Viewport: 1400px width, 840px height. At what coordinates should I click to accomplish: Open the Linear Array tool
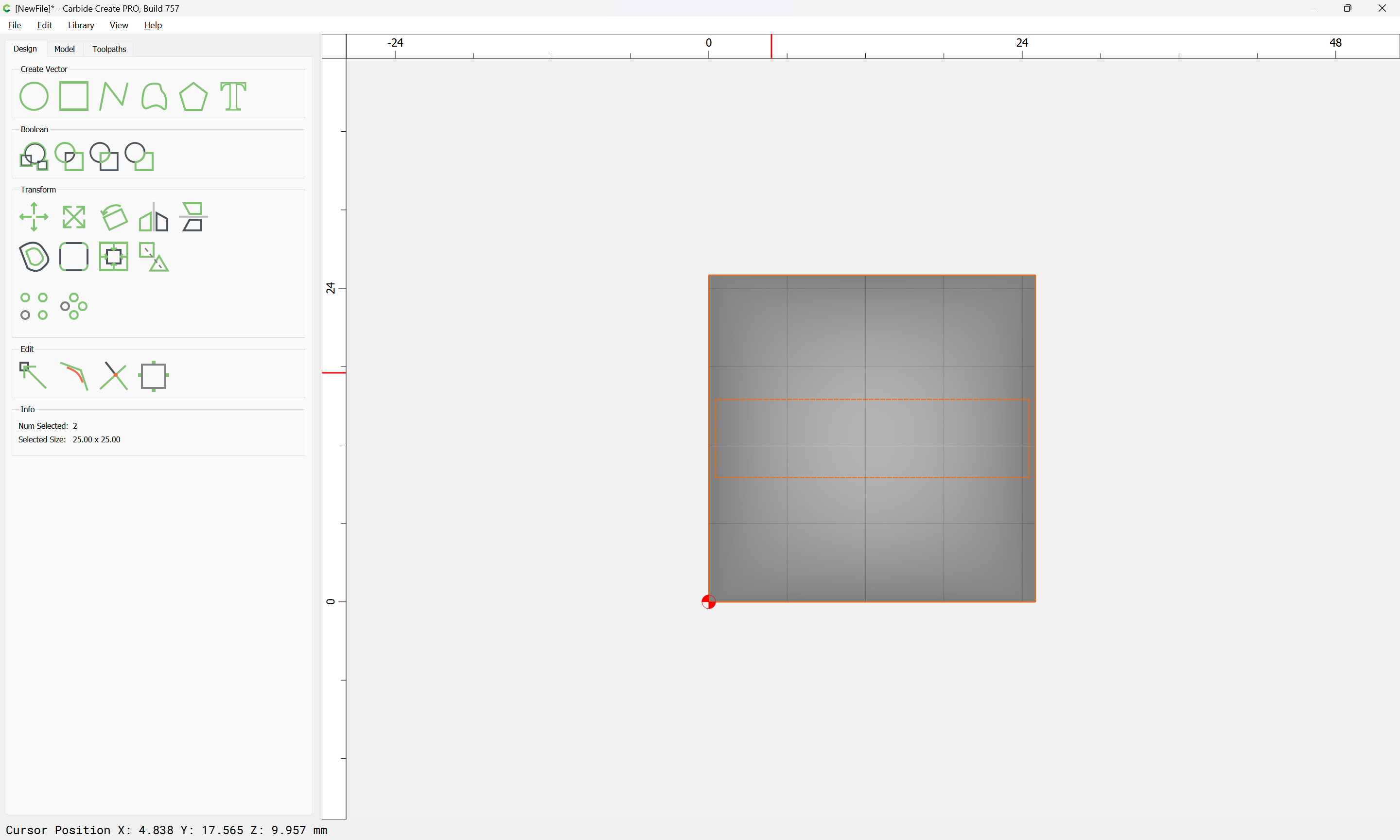coord(34,306)
